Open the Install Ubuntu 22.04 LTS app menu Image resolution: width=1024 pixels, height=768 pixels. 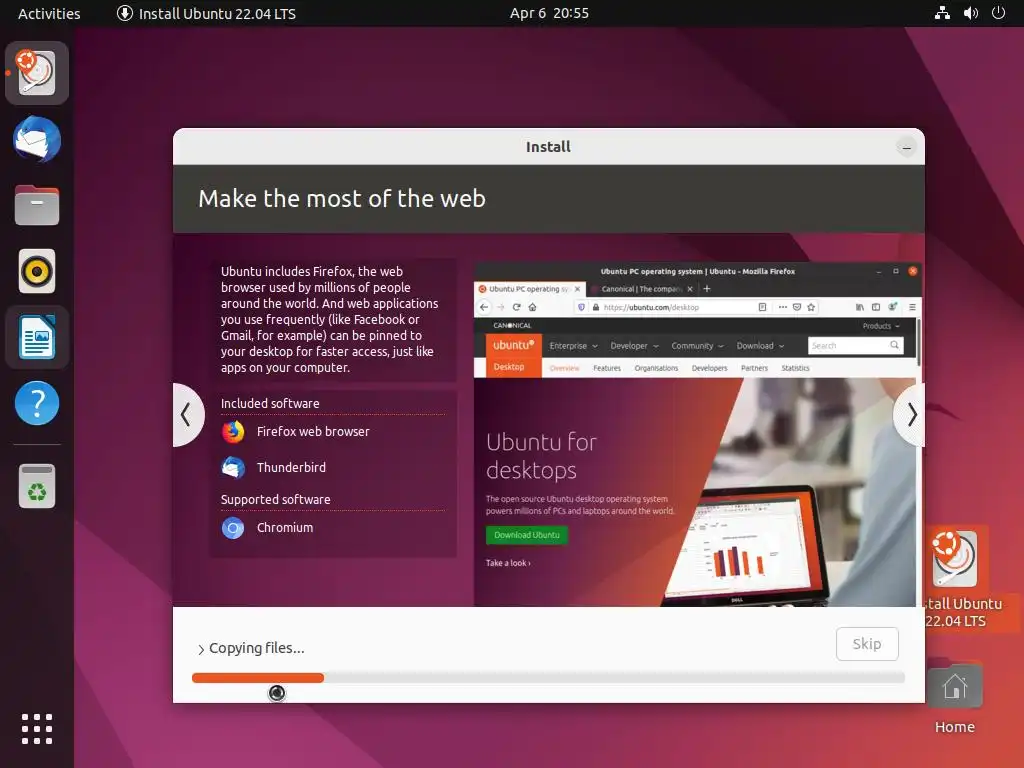pos(206,13)
